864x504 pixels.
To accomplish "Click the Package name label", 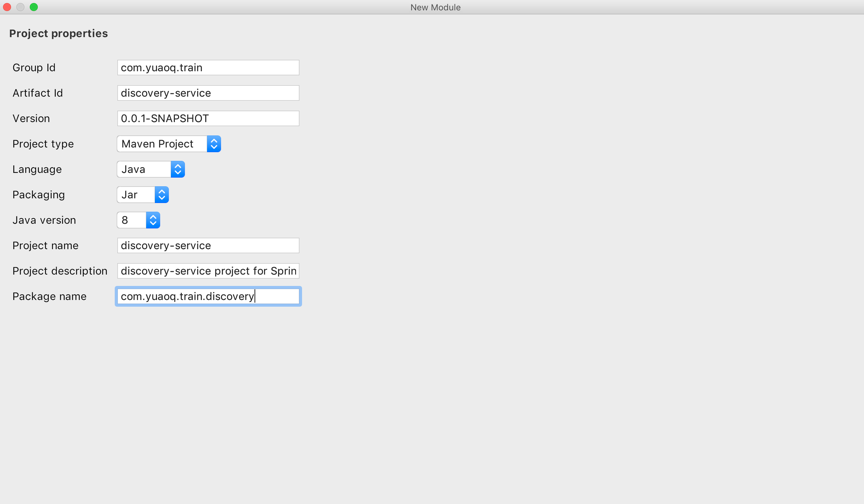I will click(49, 296).
